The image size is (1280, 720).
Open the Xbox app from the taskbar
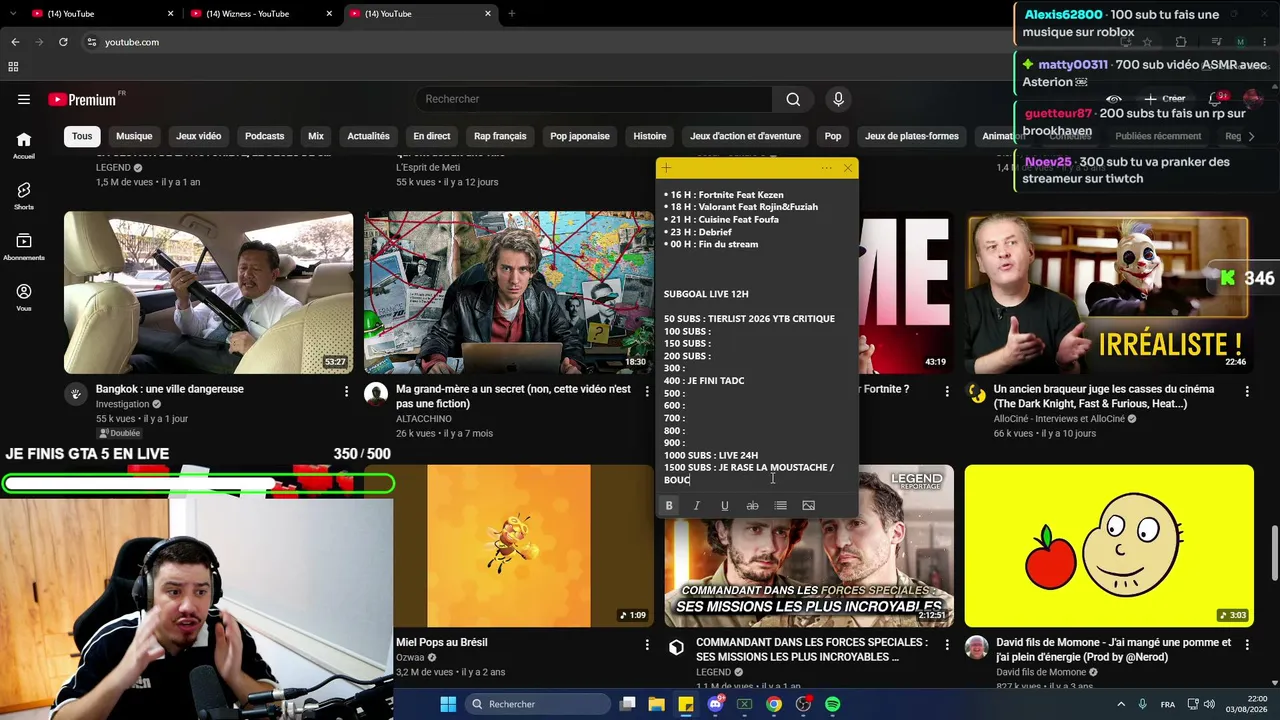(745, 704)
